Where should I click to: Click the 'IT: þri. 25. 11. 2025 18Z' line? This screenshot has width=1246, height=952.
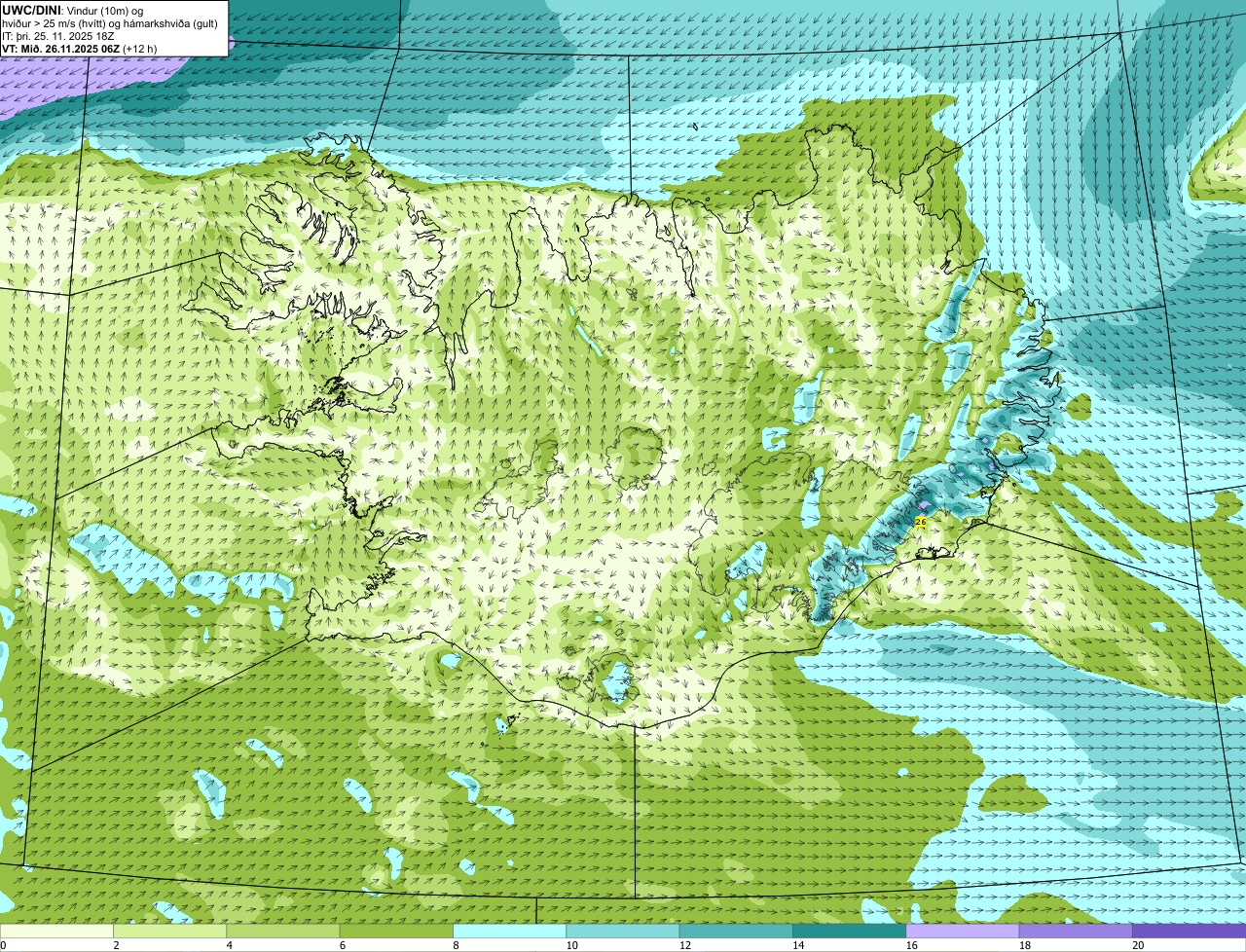(58, 35)
